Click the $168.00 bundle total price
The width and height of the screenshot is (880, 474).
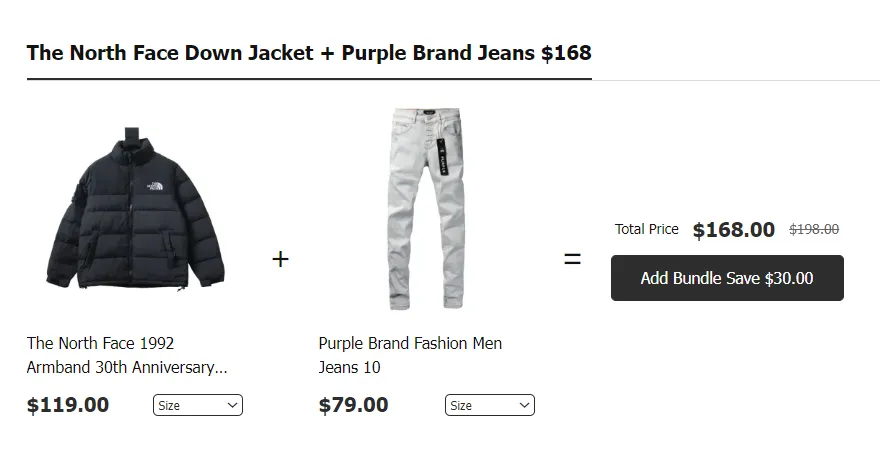pyautogui.click(x=733, y=229)
